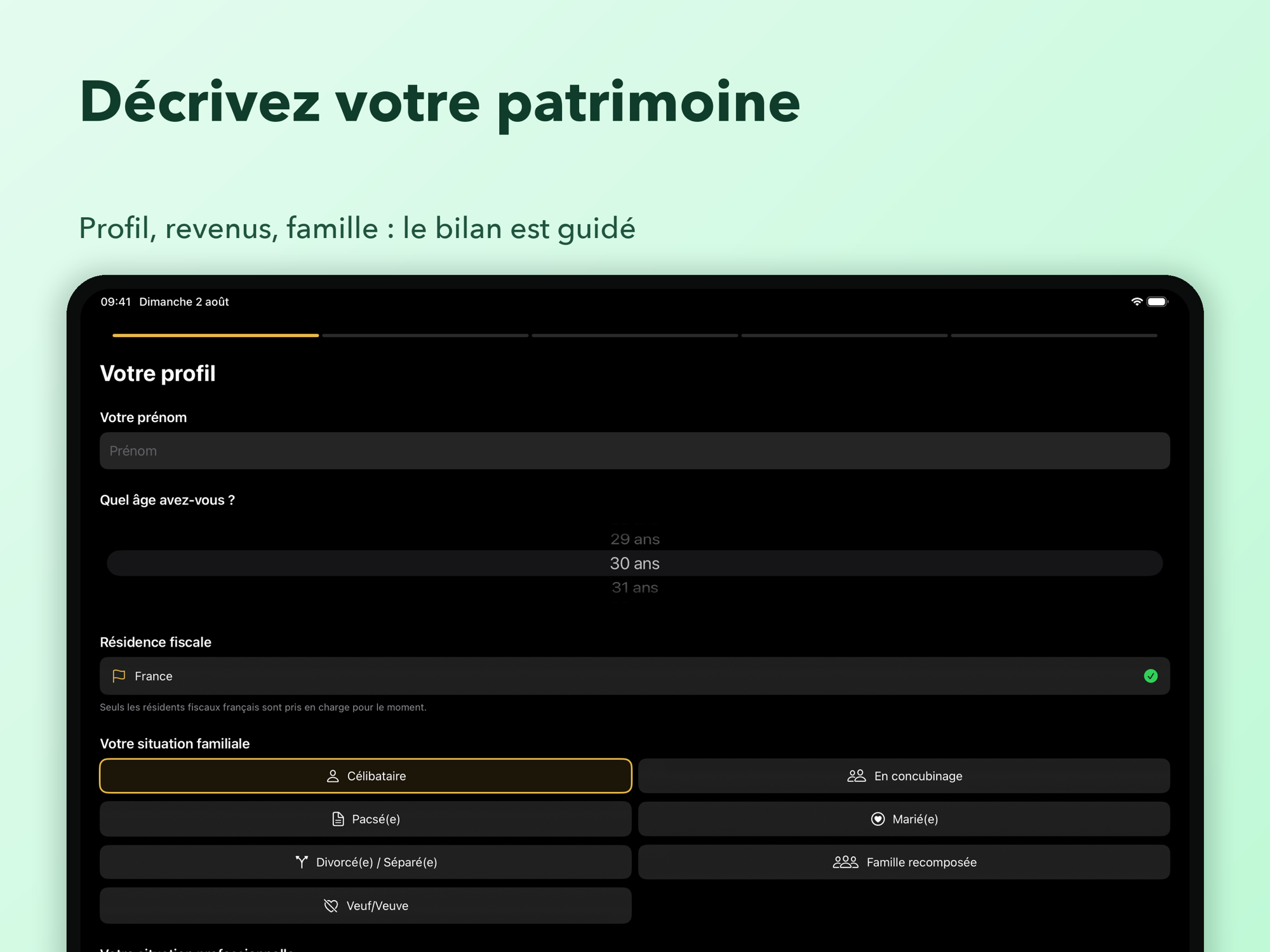Choose En concubinage as family situation
The image size is (1270, 952).
[x=904, y=776]
